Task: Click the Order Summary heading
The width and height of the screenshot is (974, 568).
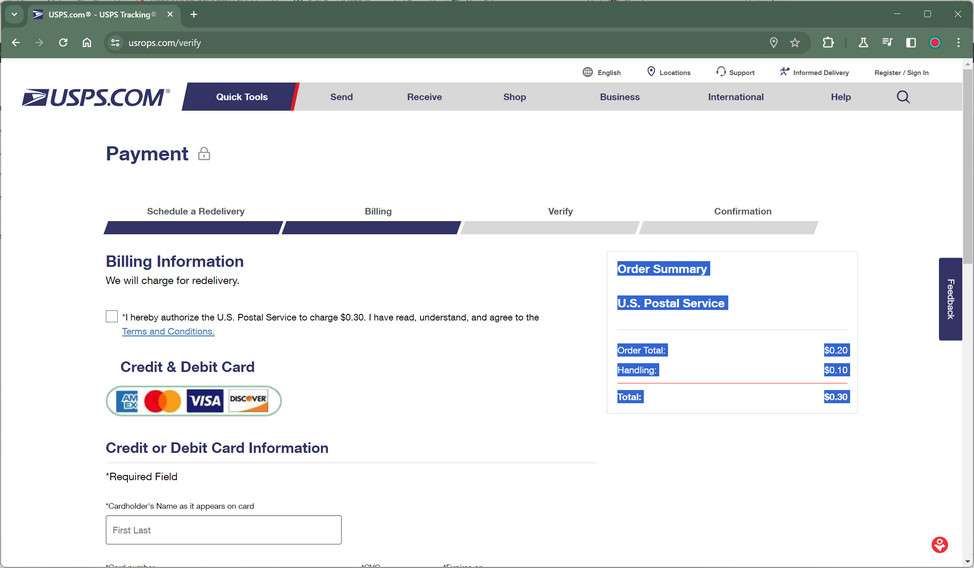Action: (x=663, y=269)
